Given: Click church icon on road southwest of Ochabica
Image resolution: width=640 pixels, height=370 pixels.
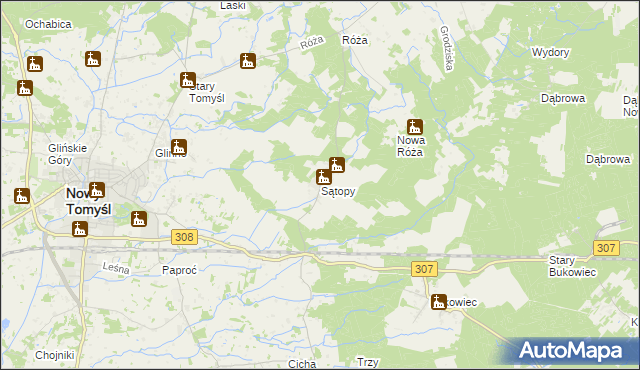Looking at the screenshot, I should point(25,88).
